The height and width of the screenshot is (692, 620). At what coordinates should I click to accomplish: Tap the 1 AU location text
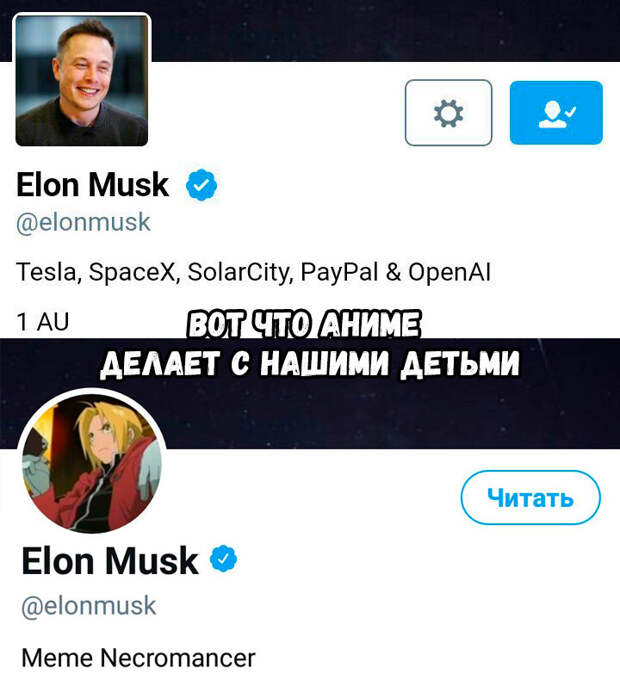(x=43, y=322)
